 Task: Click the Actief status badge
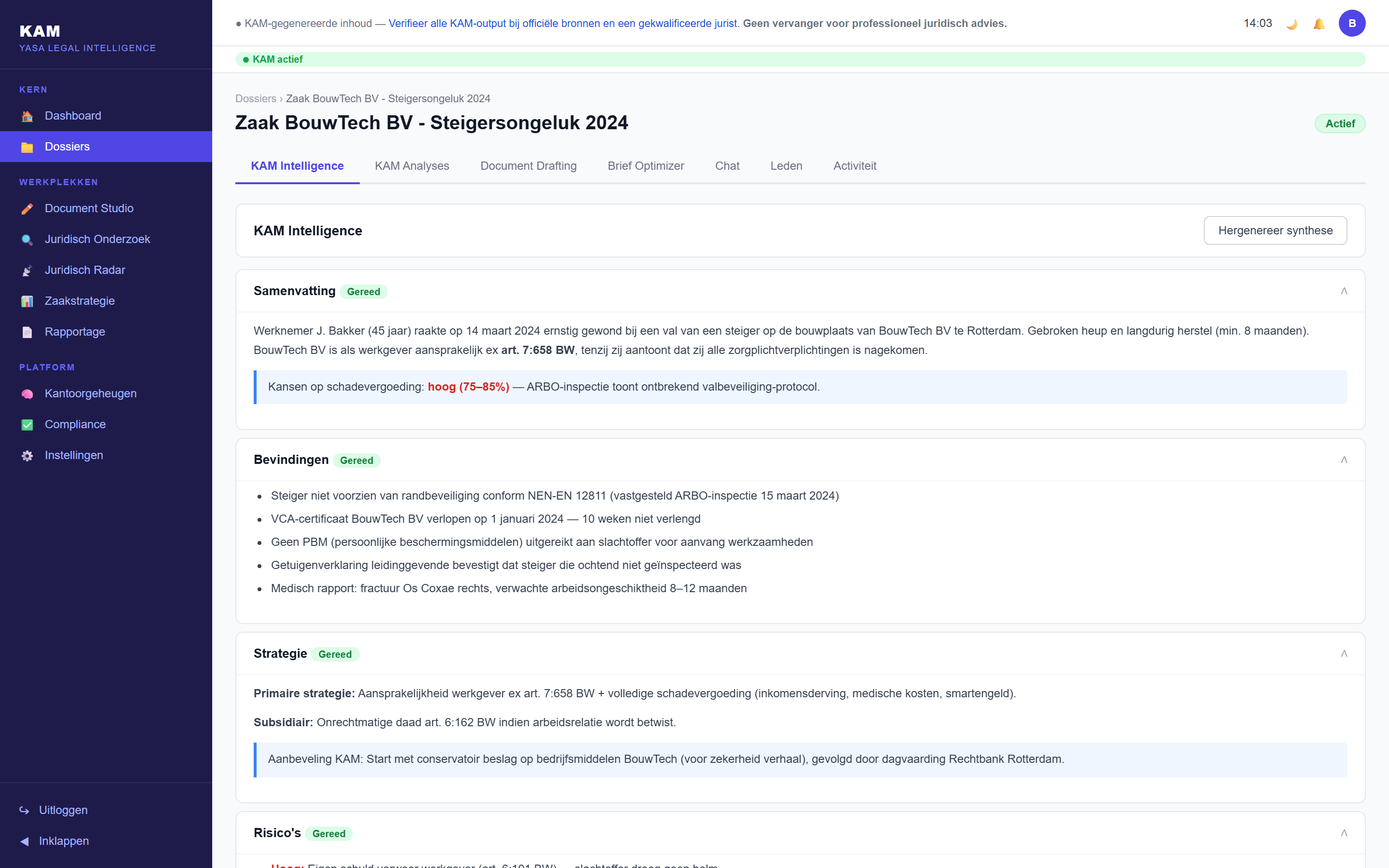[x=1340, y=123]
